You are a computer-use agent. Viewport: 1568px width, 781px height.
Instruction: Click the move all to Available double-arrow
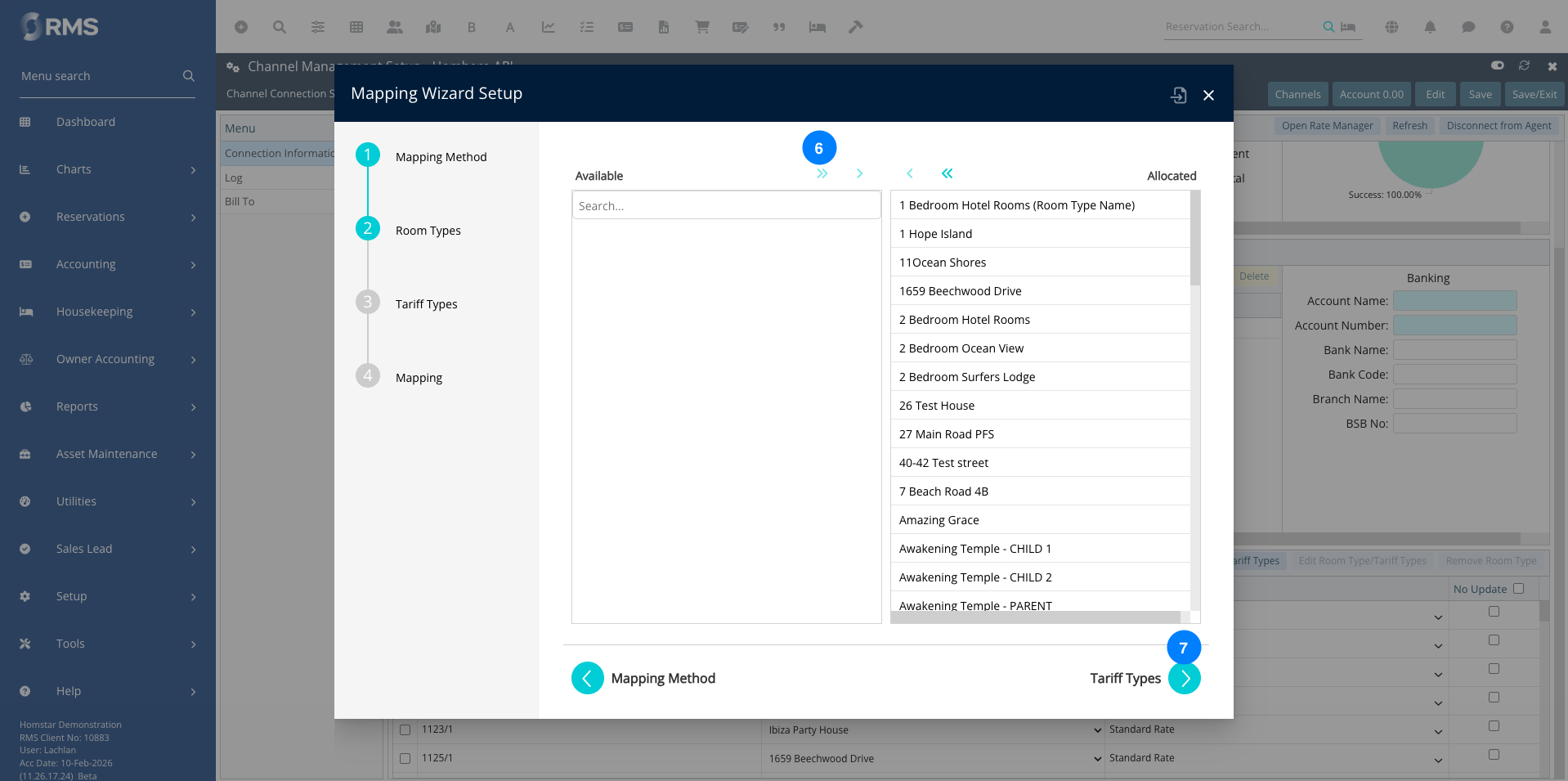pos(947,173)
